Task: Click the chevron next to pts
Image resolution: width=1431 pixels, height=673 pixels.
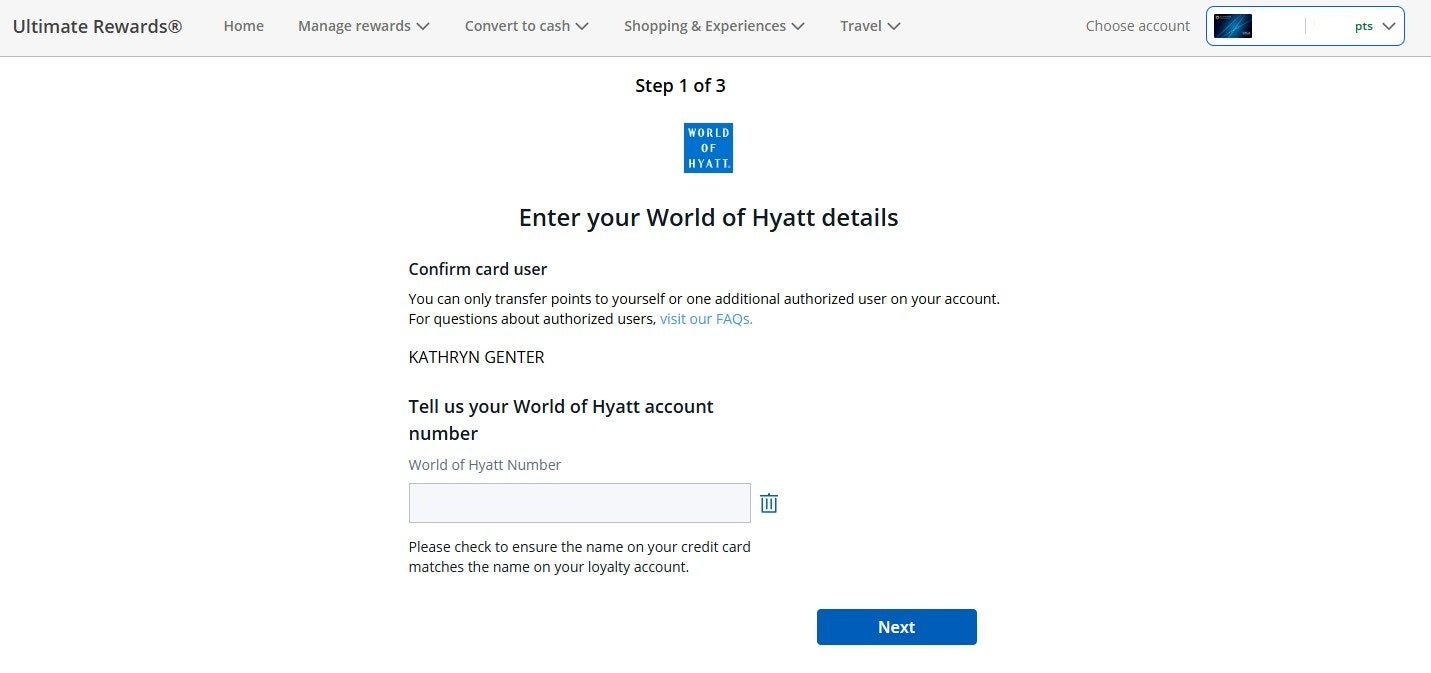Action: click(x=1388, y=26)
